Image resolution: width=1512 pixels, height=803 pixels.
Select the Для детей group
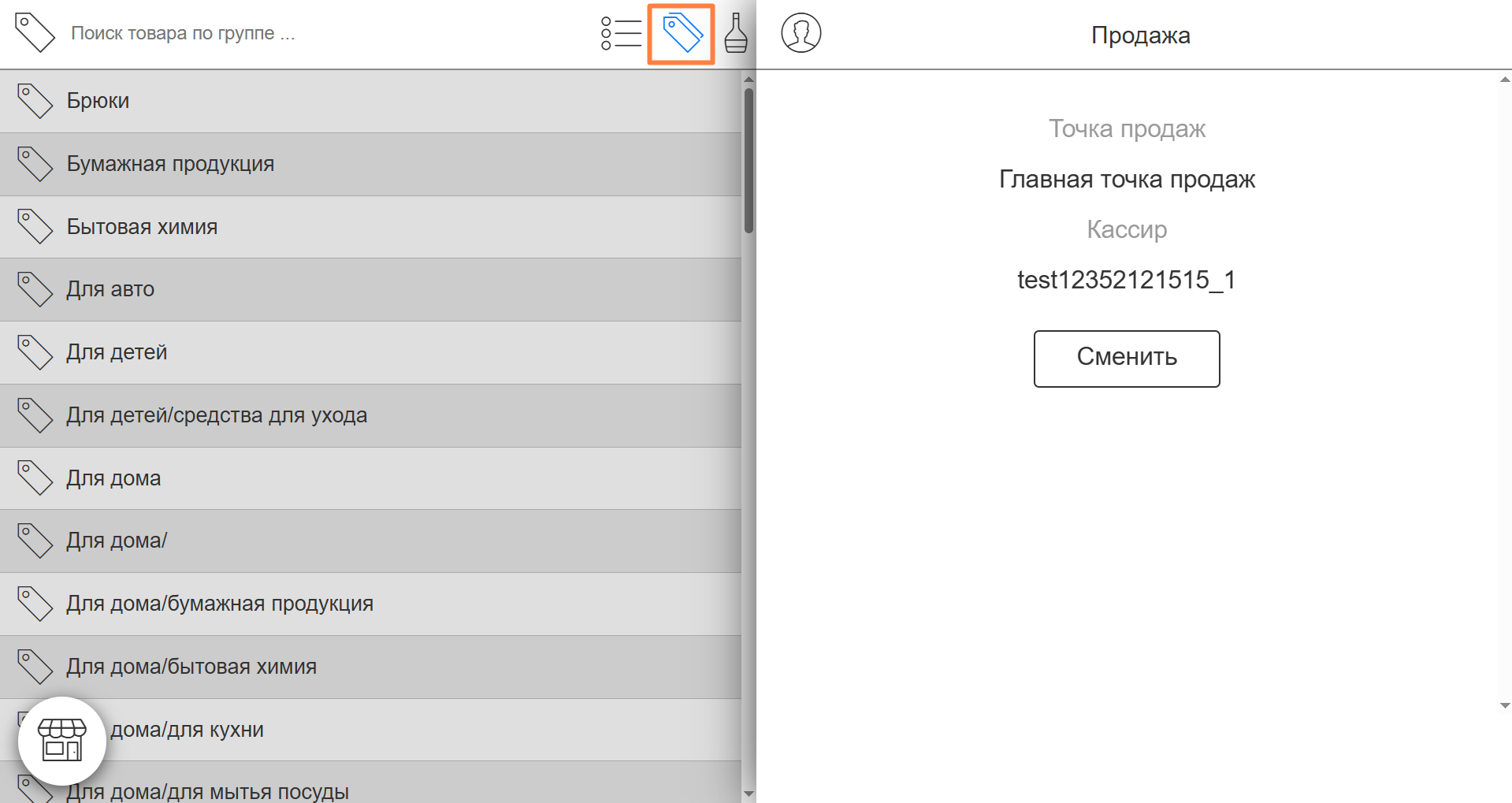(370, 352)
